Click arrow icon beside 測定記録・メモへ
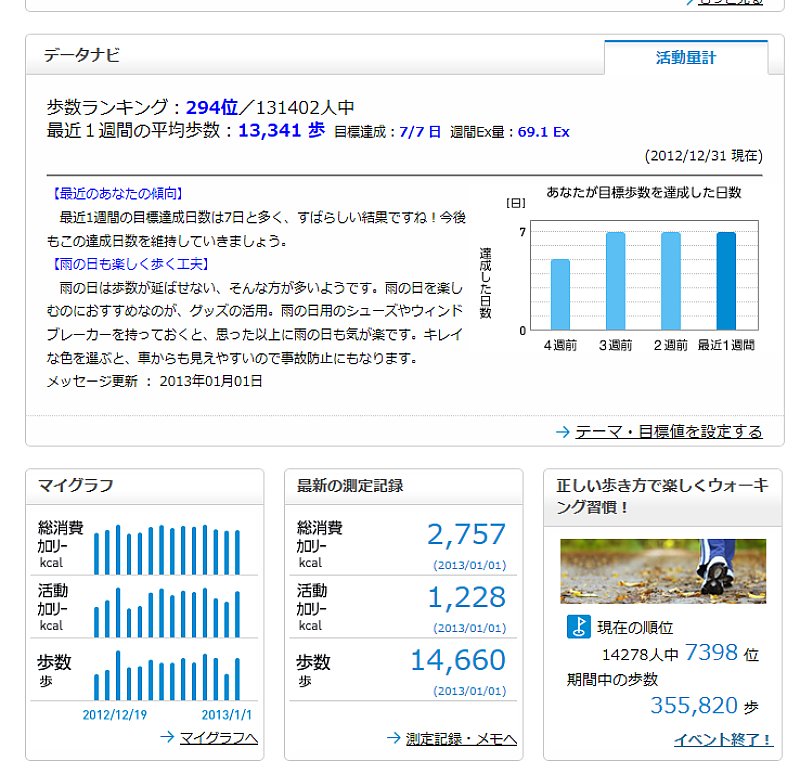 pos(394,738)
